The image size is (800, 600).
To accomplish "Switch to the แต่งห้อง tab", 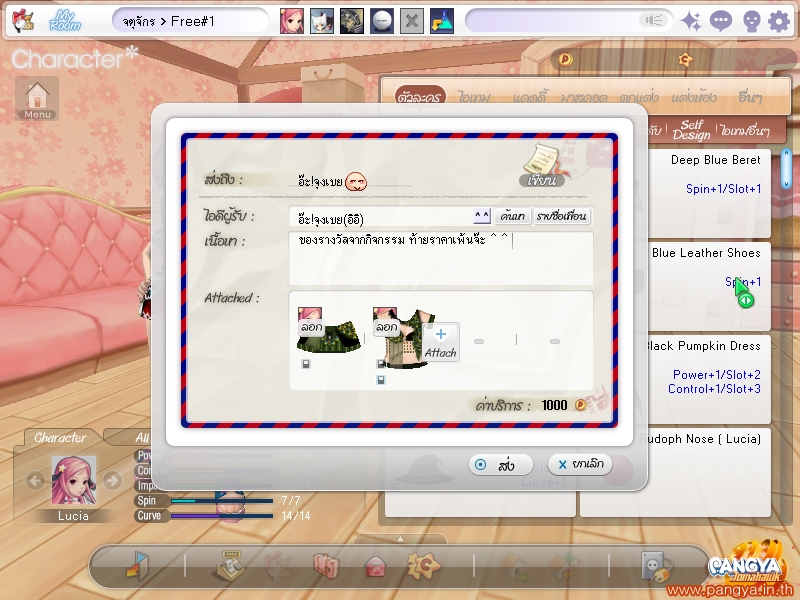I will coord(694,97).
